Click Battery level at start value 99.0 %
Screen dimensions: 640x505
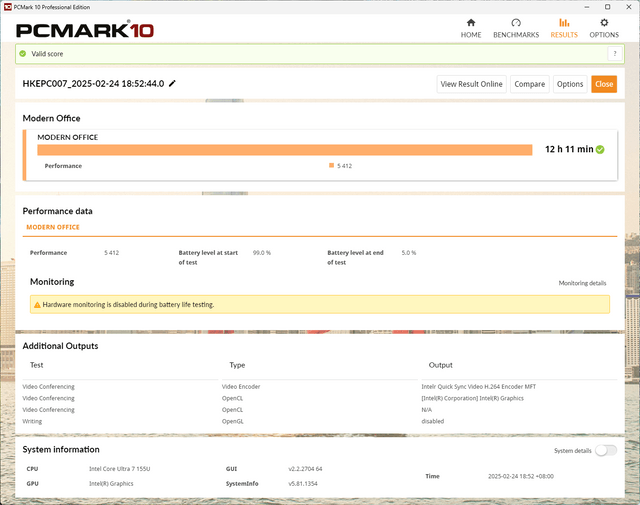262,253
